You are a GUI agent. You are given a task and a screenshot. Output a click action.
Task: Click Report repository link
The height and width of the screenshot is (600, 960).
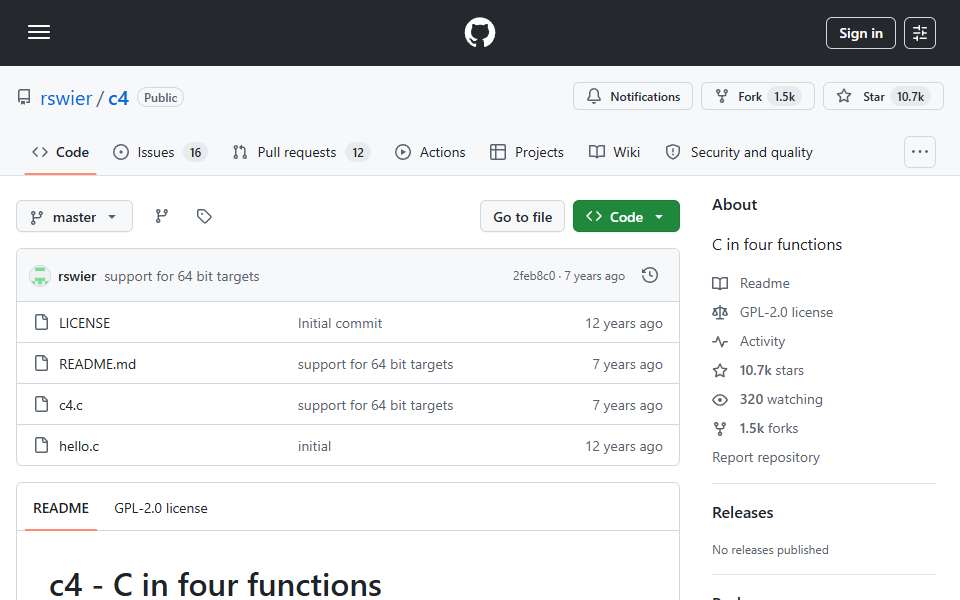765,457
